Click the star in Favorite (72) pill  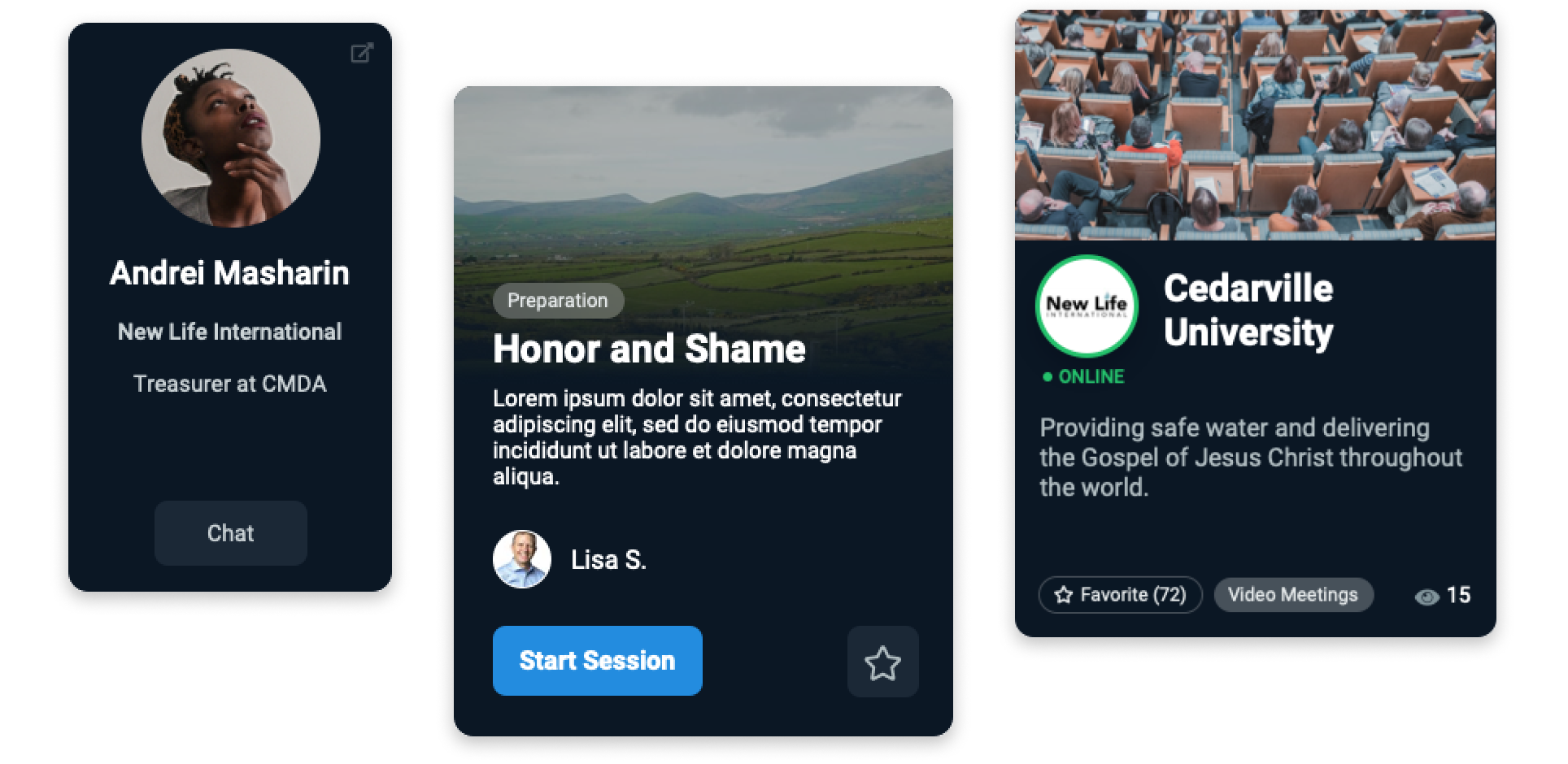pos(1063,595)
